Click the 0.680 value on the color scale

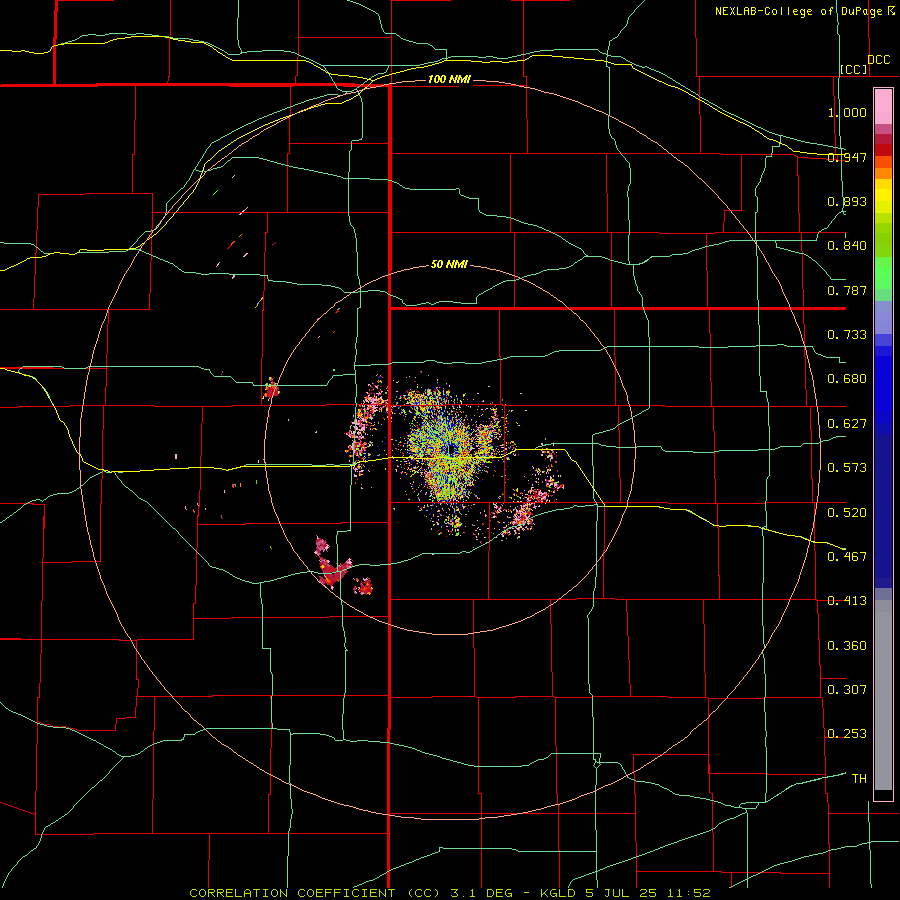tap(847, 379)
